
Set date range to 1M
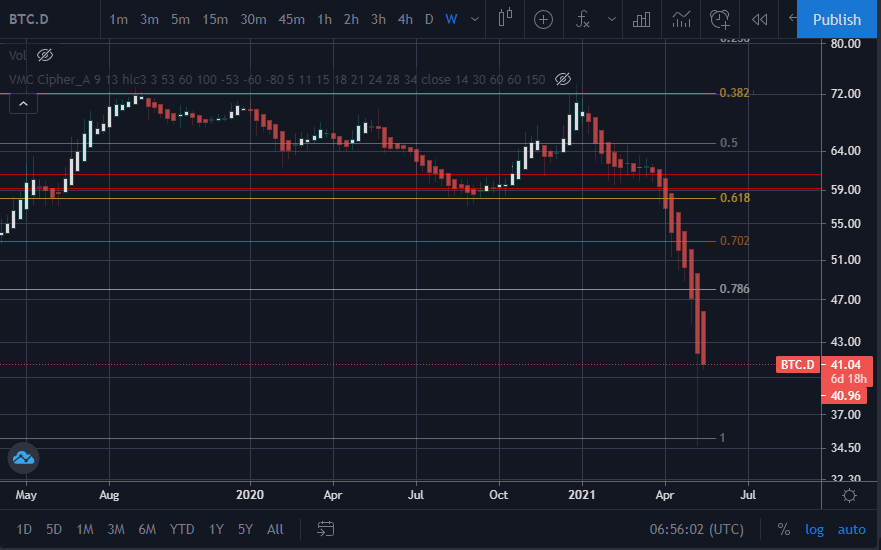coord(85,529)
